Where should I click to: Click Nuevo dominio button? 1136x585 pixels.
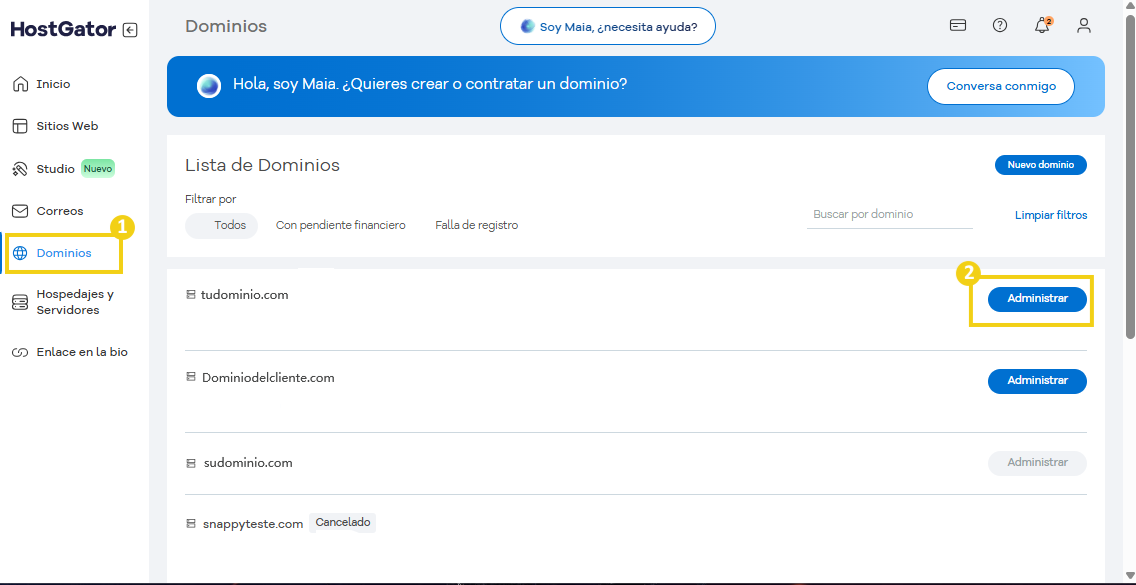coord(1040,165)
